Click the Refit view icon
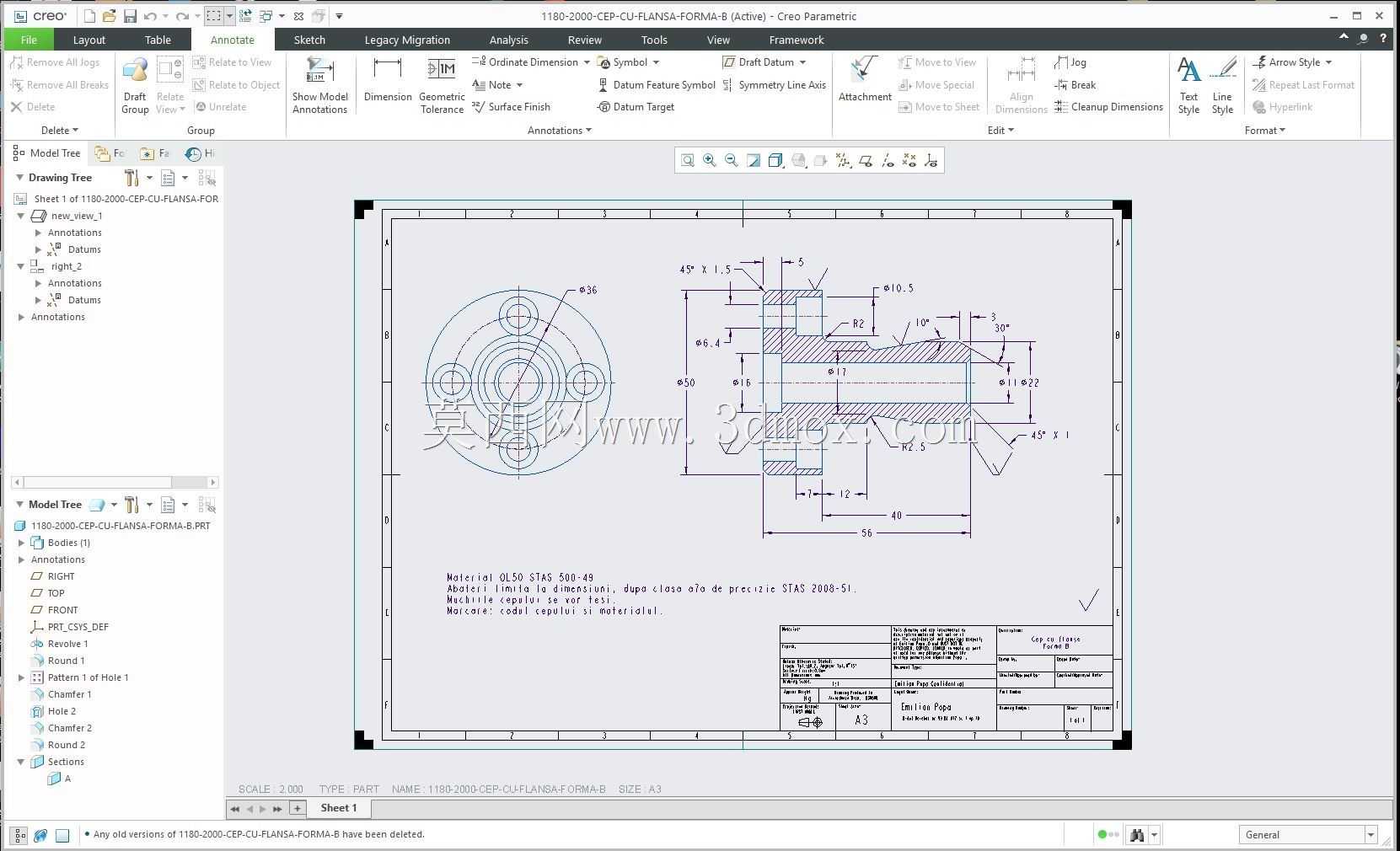This screenshot has height=851, width=1400. pyautogui.click(x=688, y=160)
